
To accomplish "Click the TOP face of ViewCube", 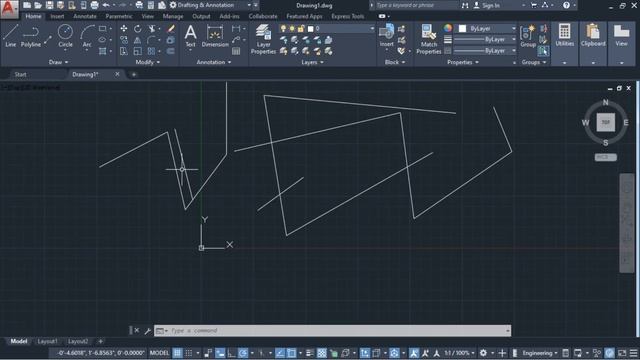I will 605,122.
